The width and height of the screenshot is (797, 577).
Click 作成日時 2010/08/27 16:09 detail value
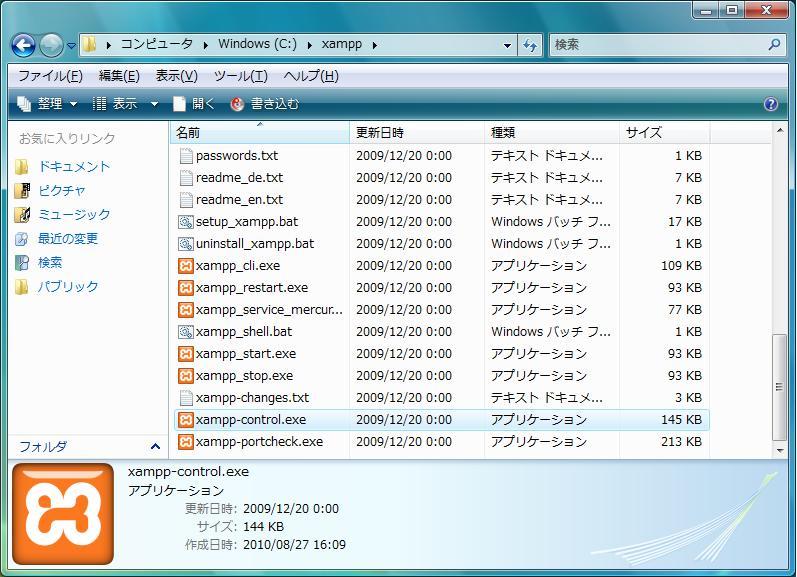294,545
